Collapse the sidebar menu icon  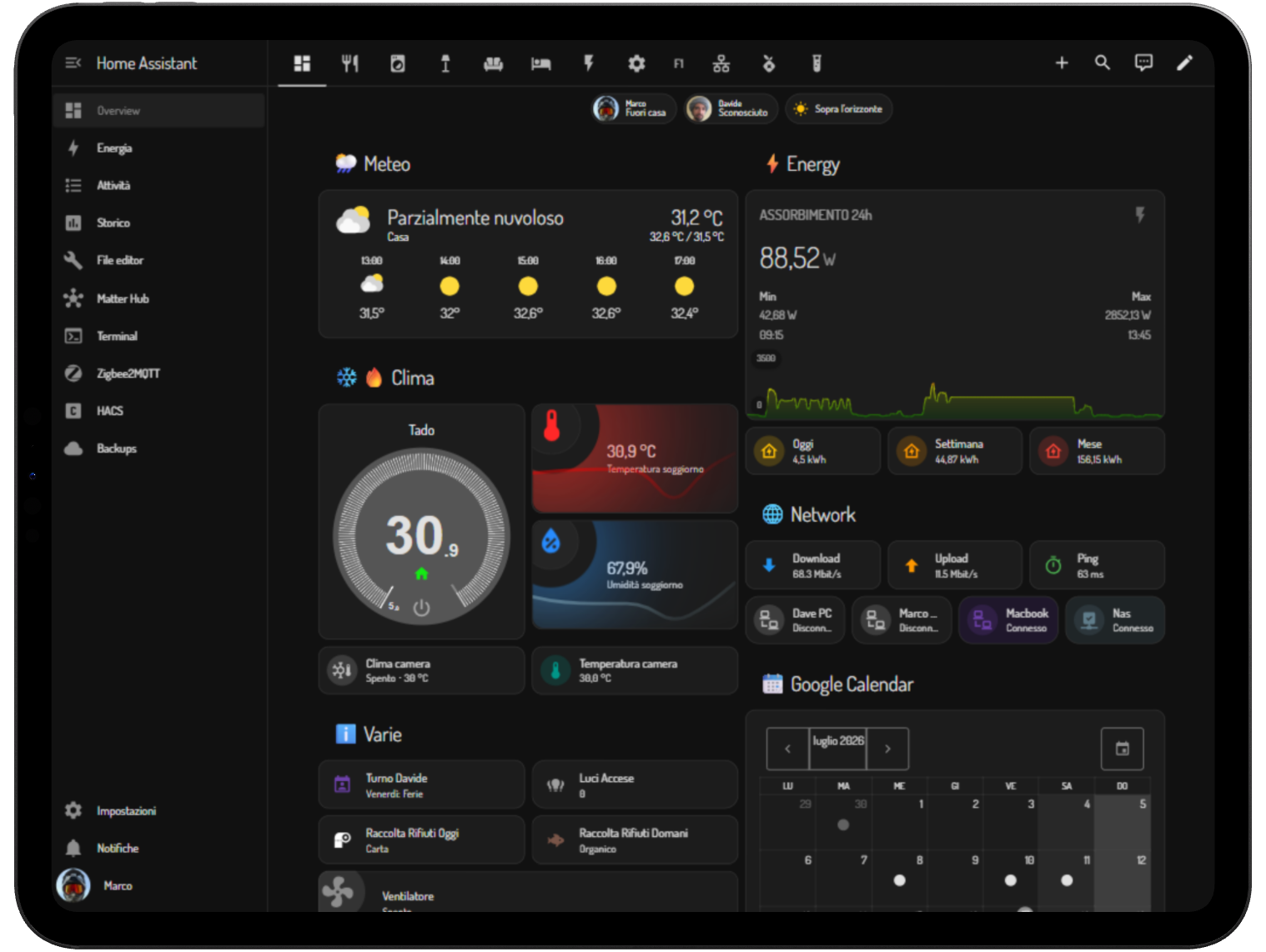tap(73, 63)
